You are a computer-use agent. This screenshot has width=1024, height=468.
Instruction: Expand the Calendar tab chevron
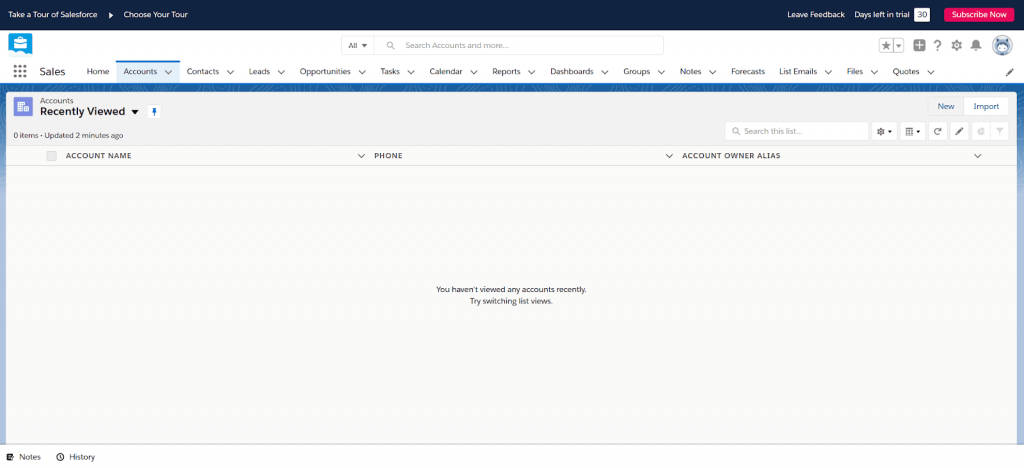[474, 72]
